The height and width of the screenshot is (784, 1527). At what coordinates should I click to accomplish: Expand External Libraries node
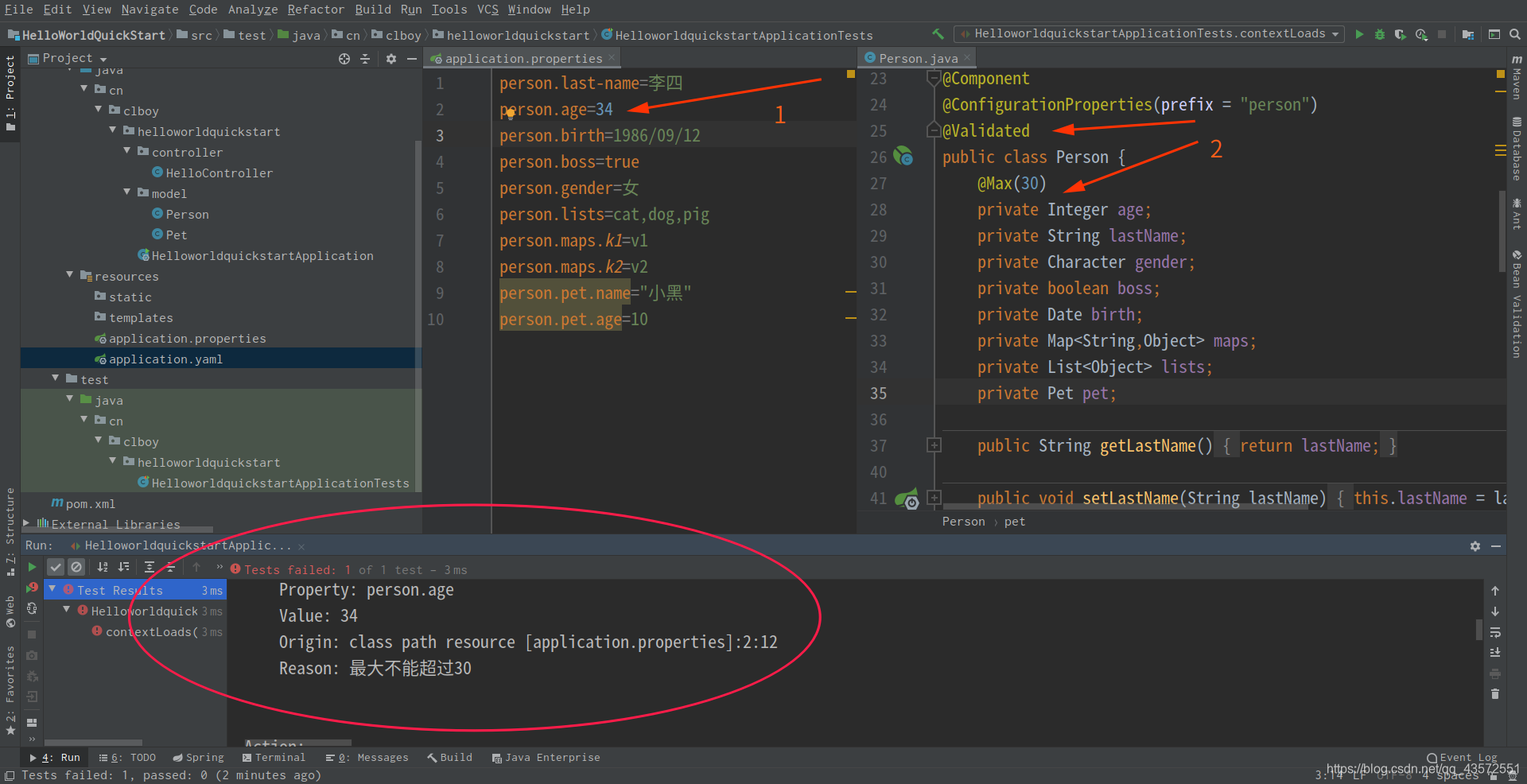[x=26, y=523]
